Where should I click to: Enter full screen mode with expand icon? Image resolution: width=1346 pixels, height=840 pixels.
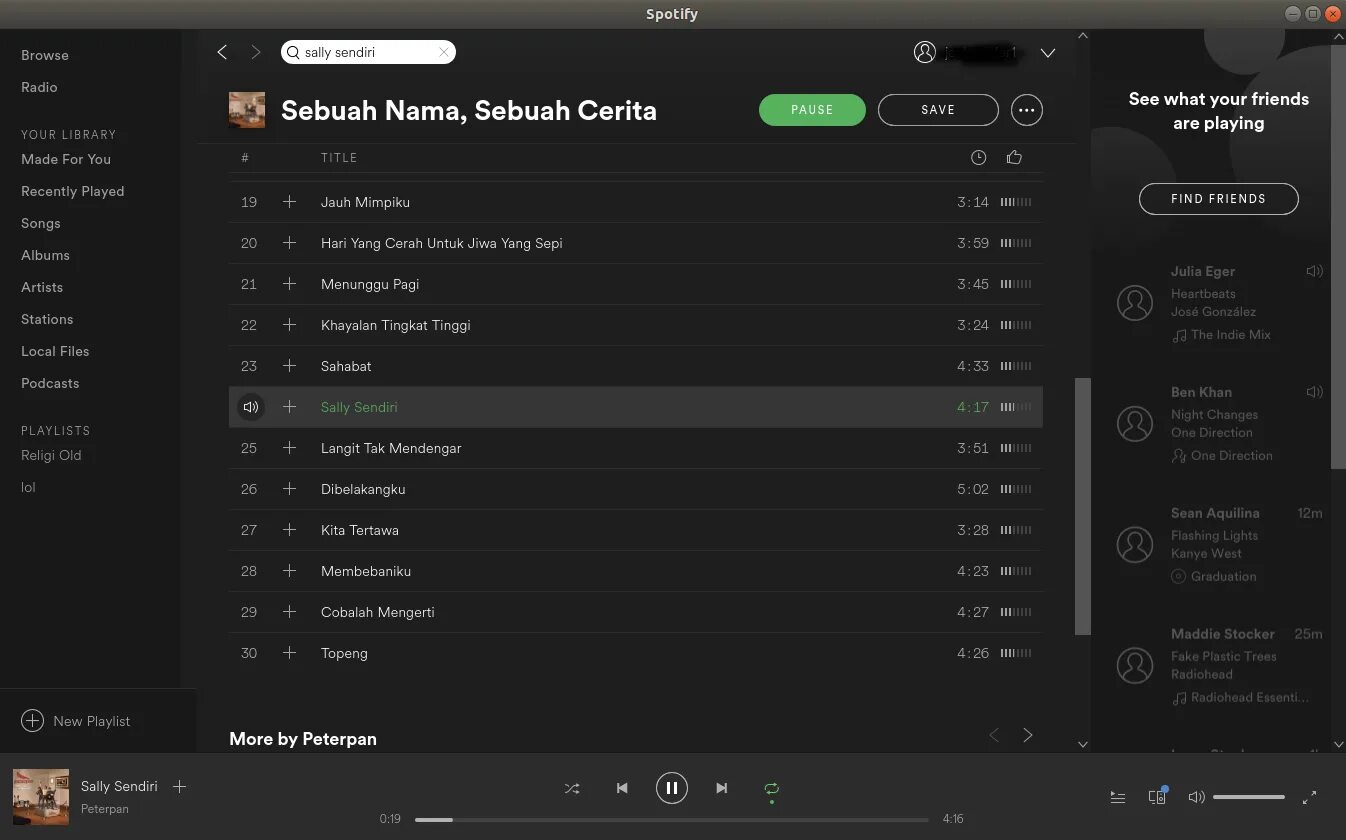tap(1309, 797)
